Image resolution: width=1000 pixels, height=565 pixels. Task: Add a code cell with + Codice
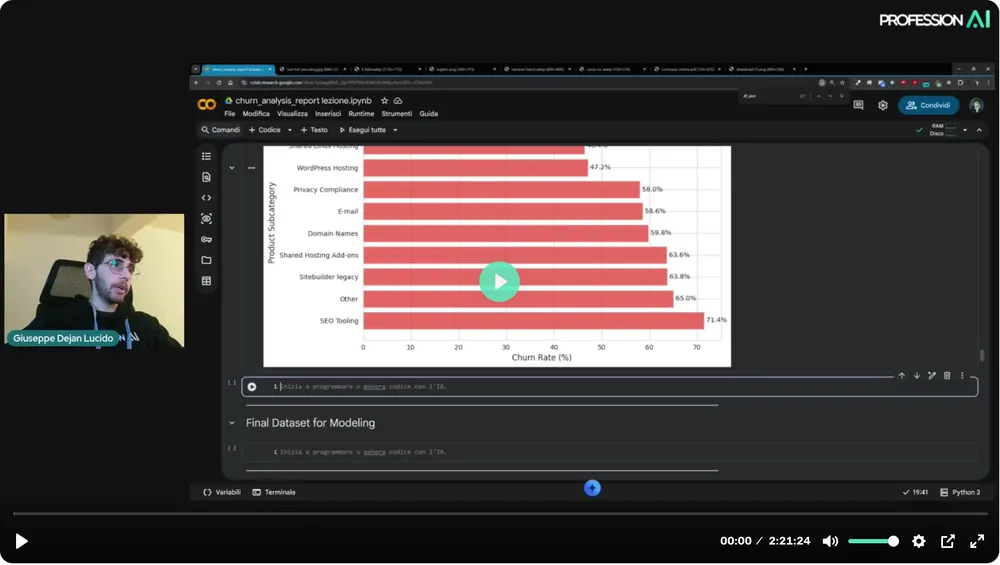(x=265, y=130)
